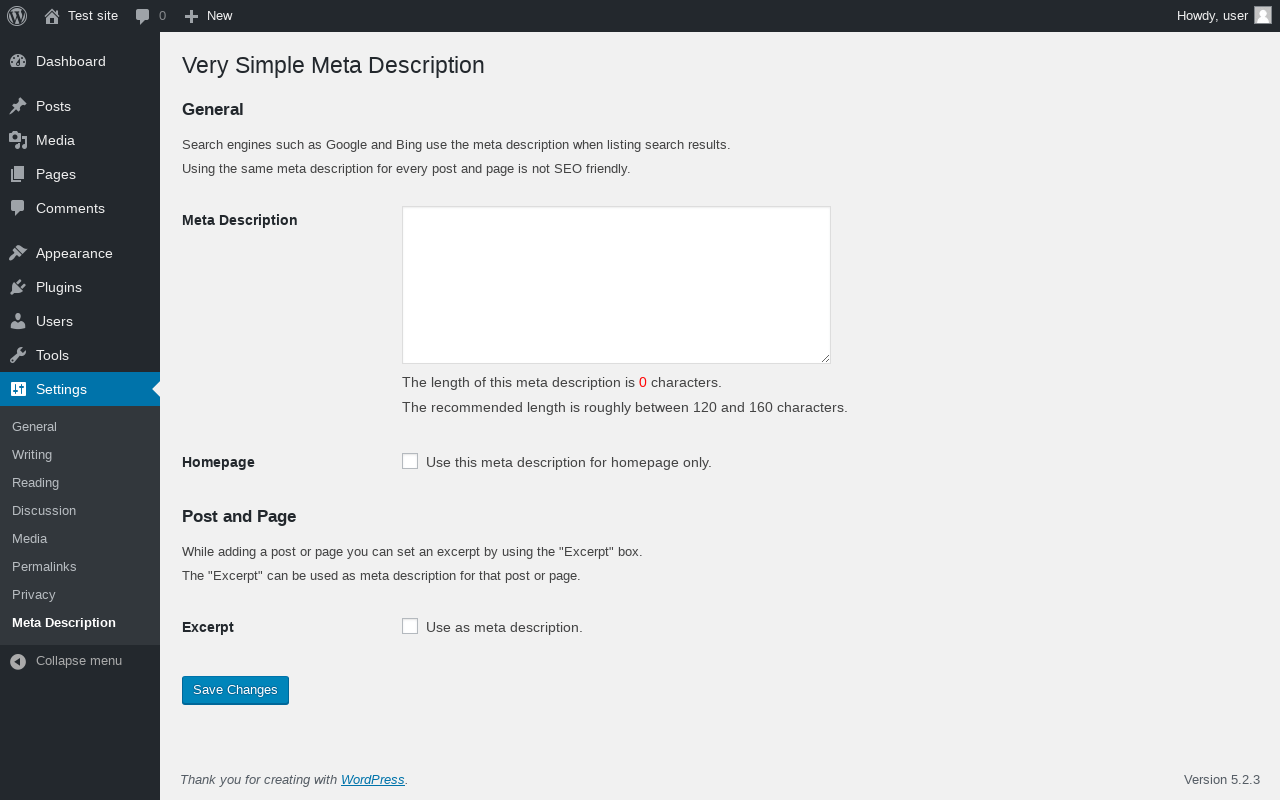Click the Tools wrench icon

(18, 355)
